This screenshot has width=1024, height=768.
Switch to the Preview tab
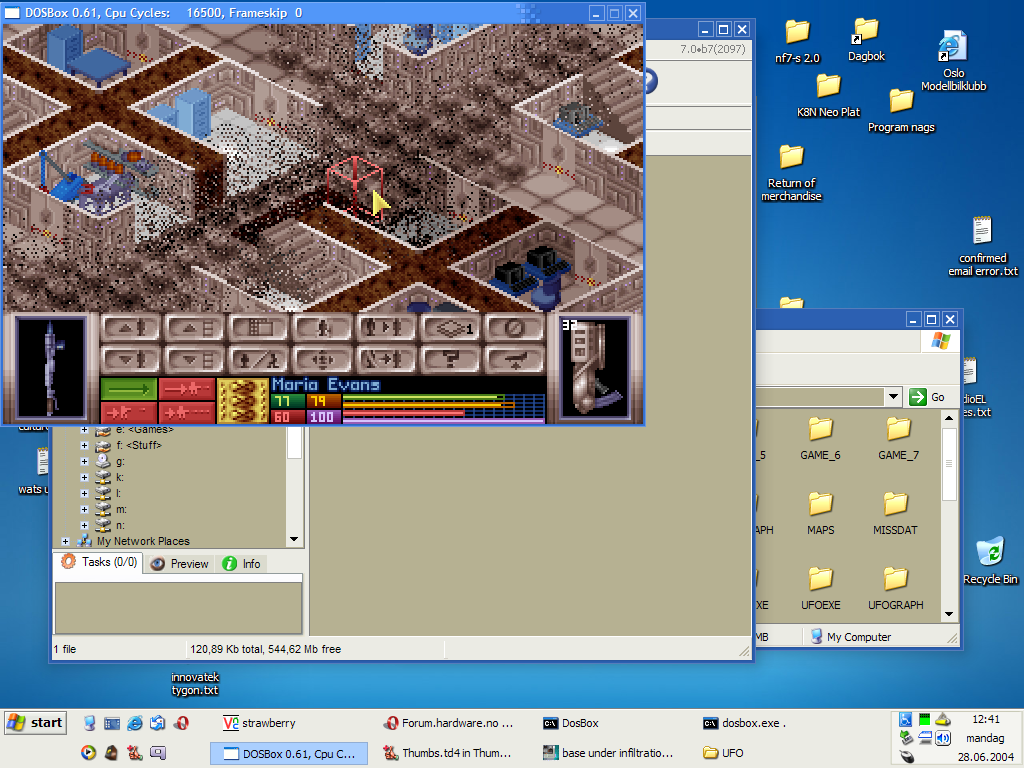(180, 564)
